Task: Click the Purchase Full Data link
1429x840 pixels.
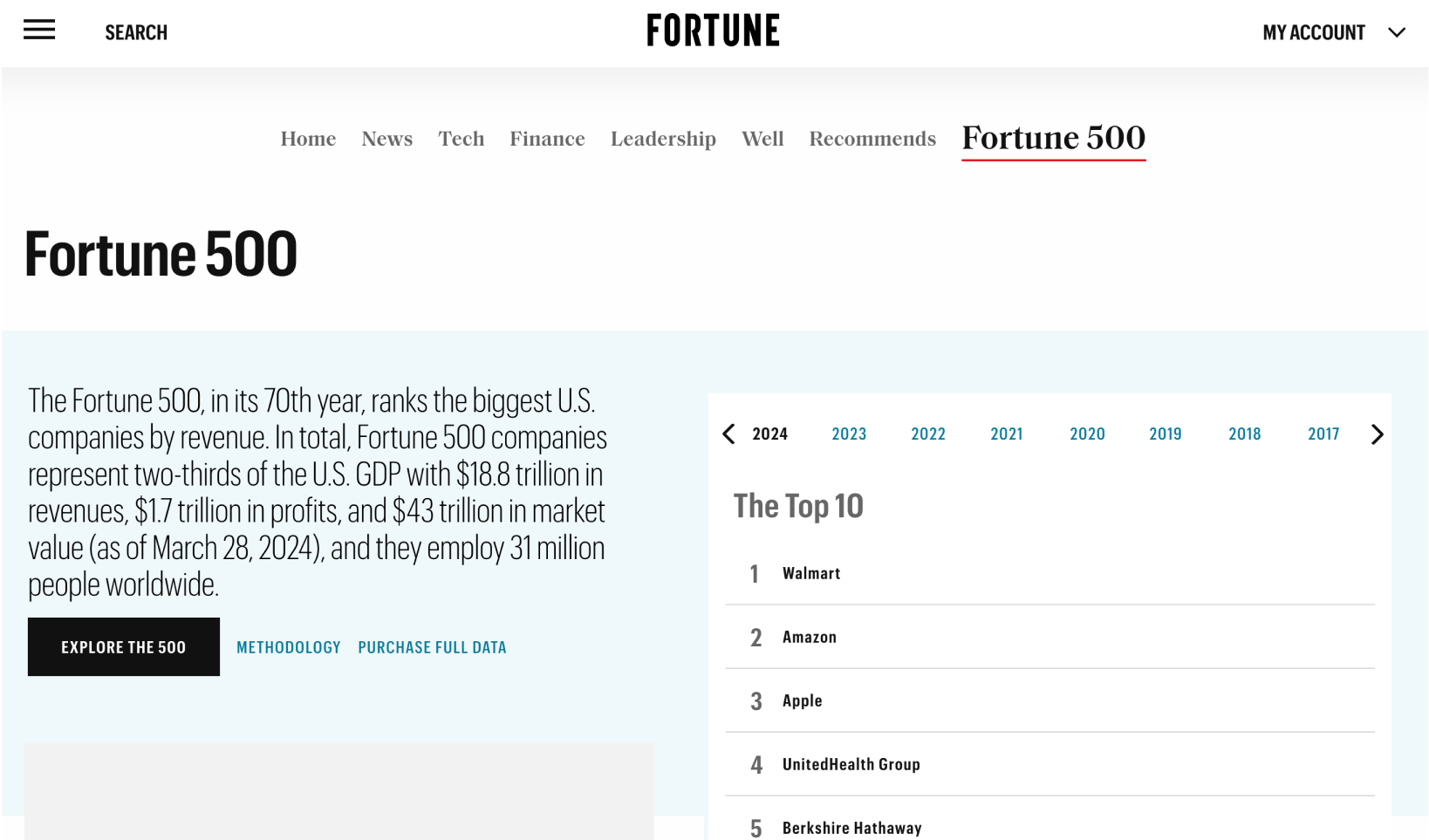Action: pyautogui.click(x=432, y=647)
